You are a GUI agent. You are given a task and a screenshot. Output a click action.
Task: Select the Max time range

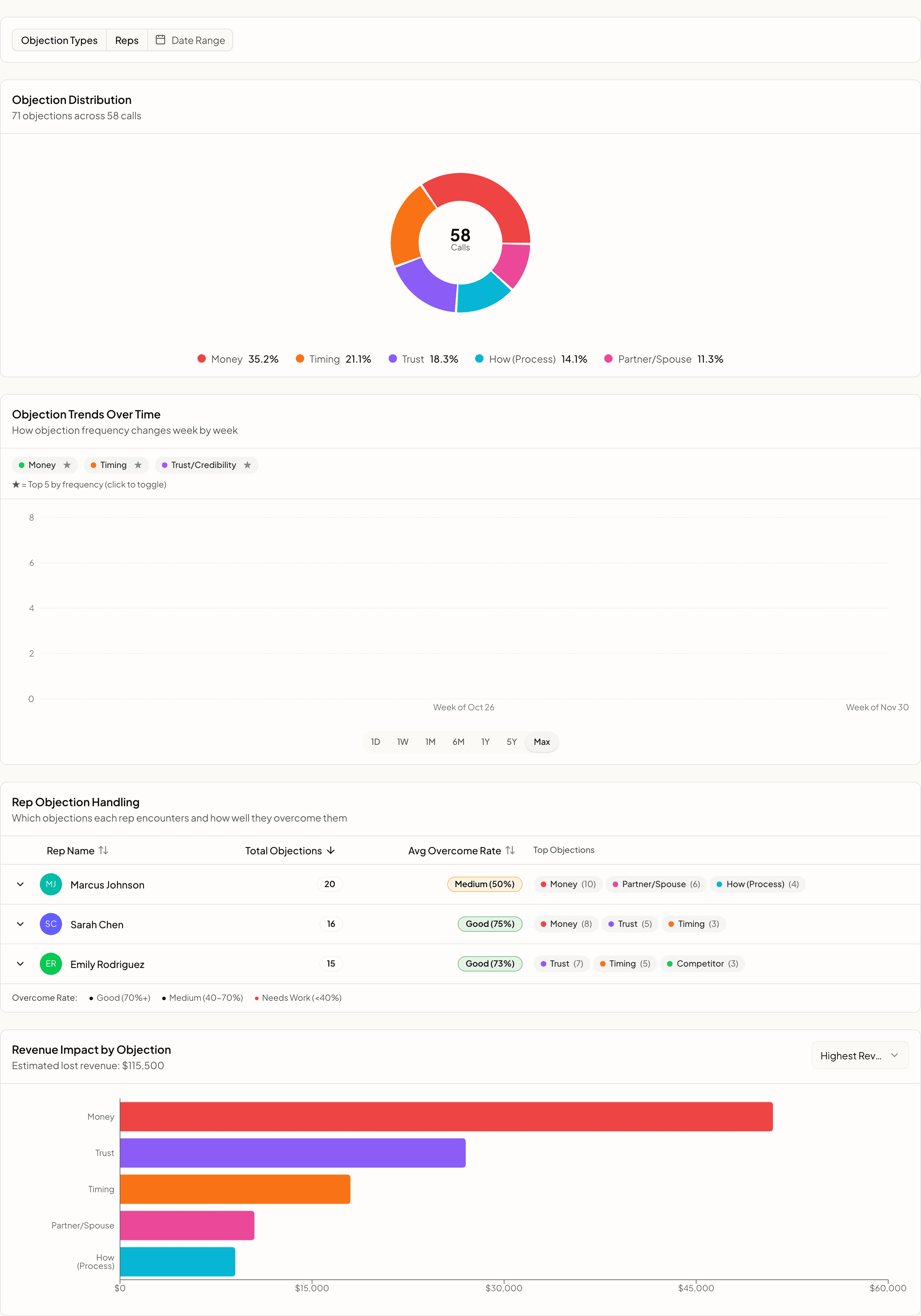point(542,742)
